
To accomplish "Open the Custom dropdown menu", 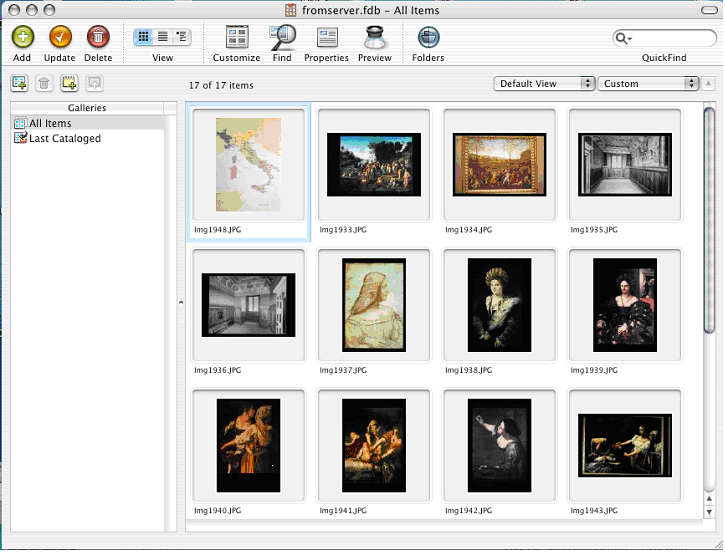I will 648,84.
